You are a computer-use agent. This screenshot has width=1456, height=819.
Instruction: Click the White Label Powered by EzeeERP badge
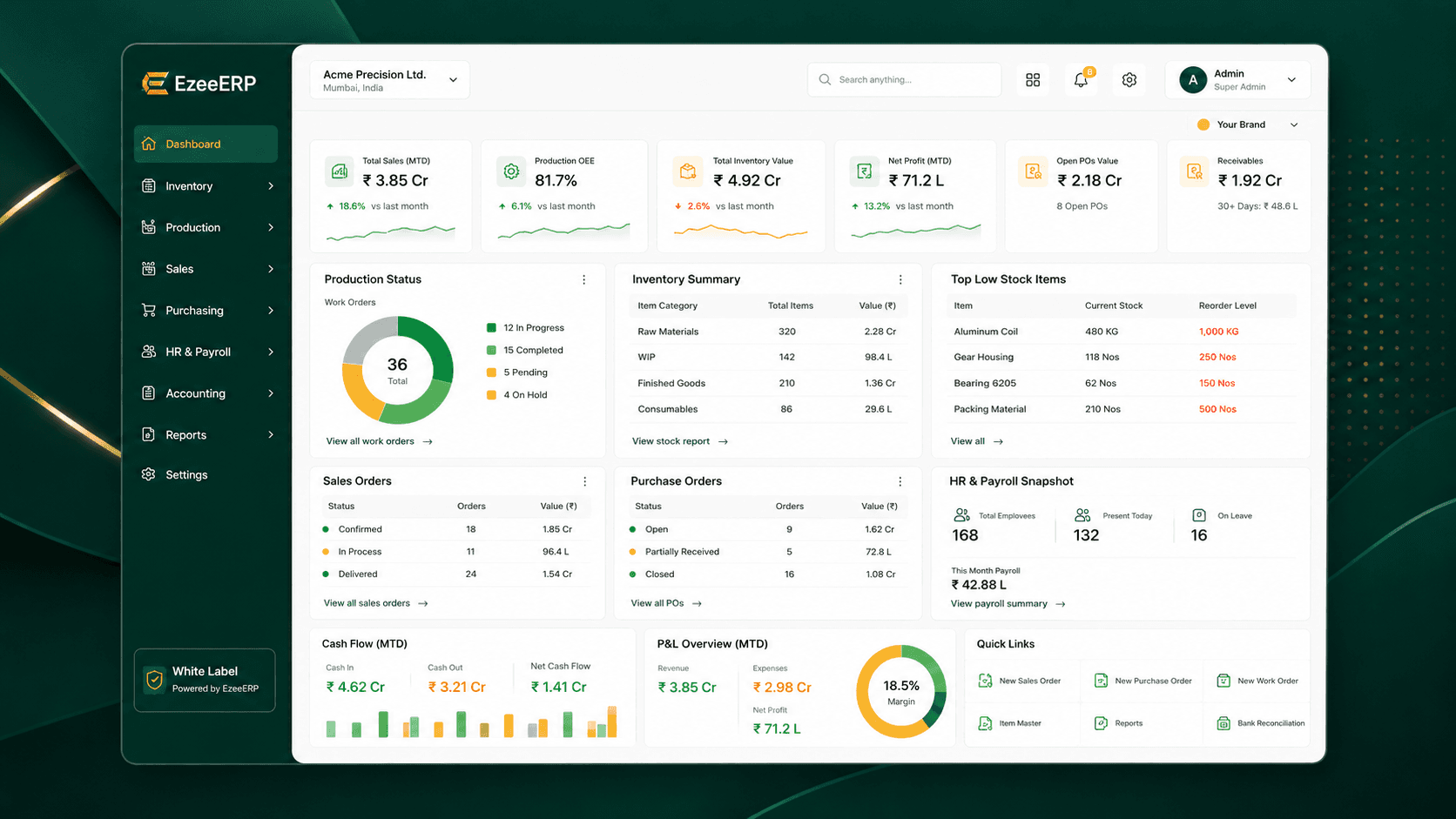(205, 680)
